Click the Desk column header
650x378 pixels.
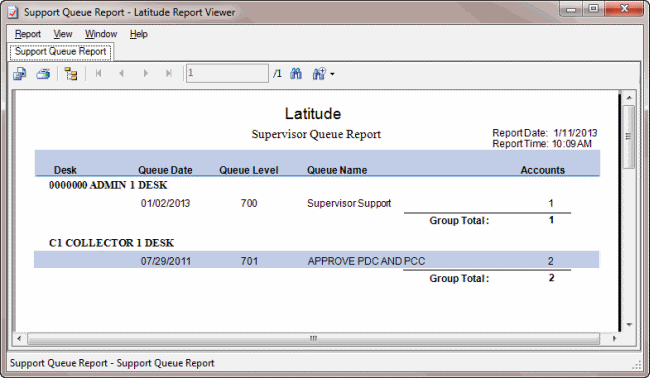(x=65, y=170)
